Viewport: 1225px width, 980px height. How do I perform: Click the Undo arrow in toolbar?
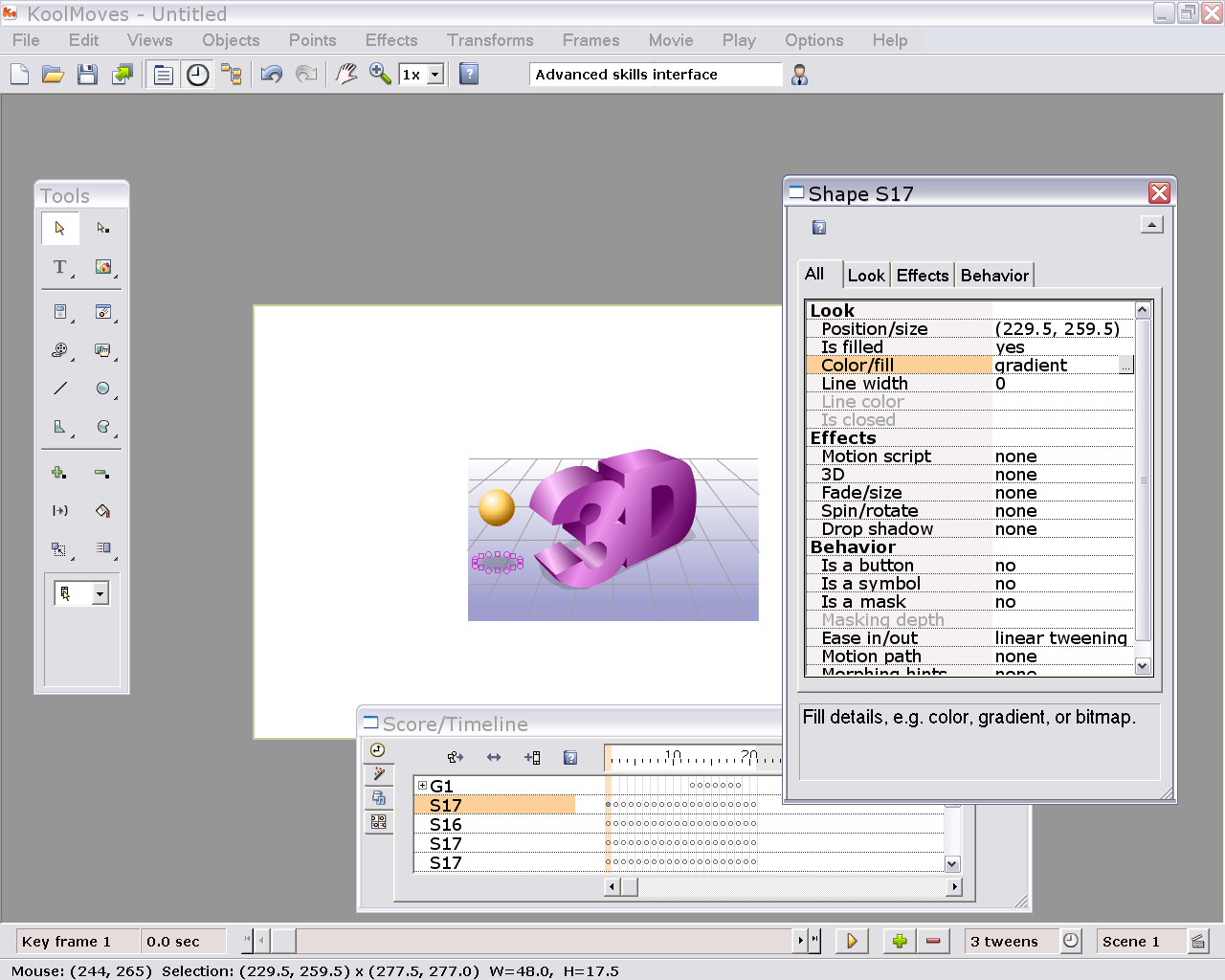272,75
